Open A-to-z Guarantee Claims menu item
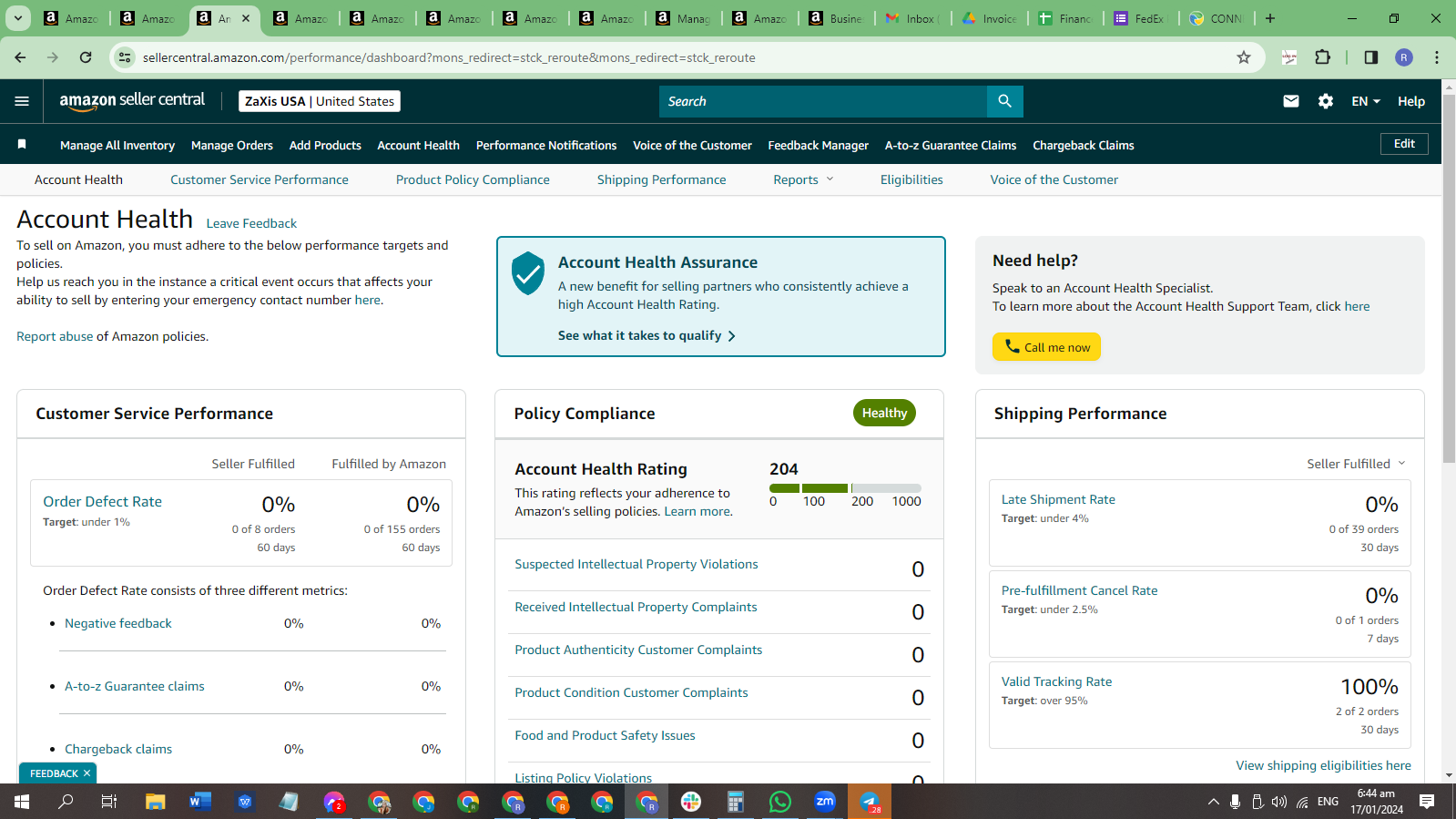The width and height of the screenshot is (1456, 819). (x=951, y=145)
